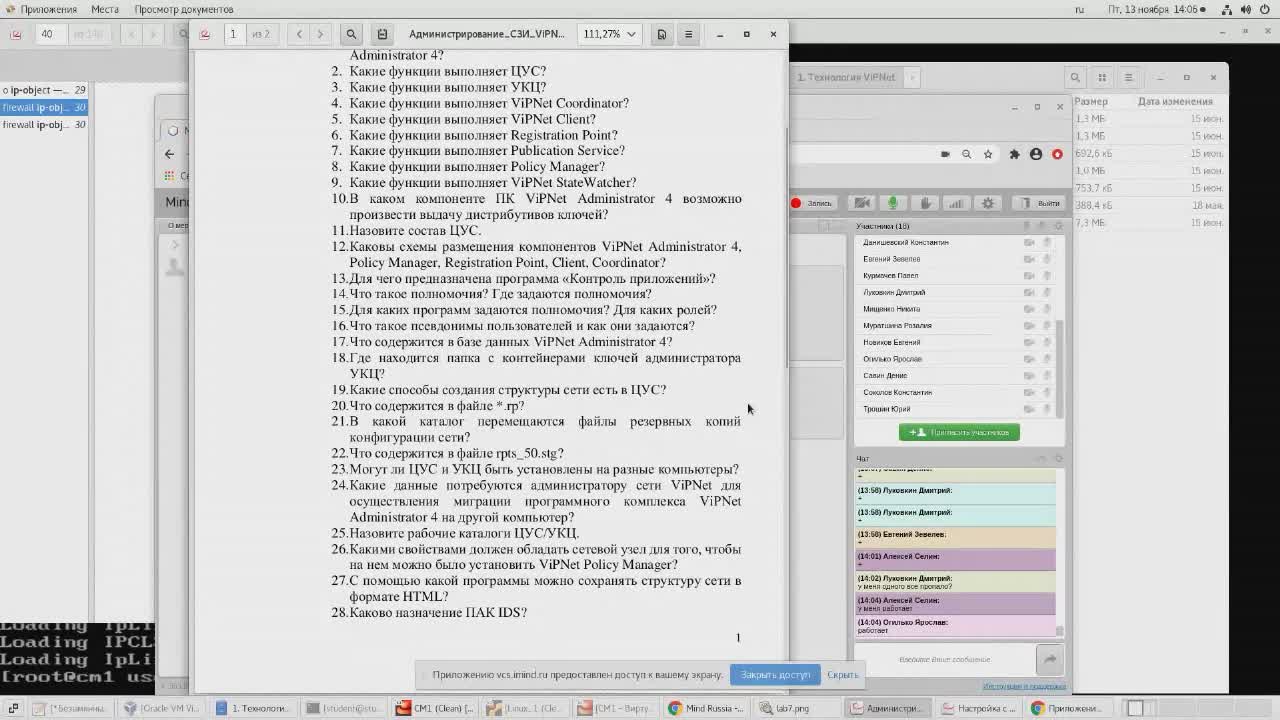This screenshot has height=720, width=1280.
Task: Open document viewer file options button
Action: 661,34
